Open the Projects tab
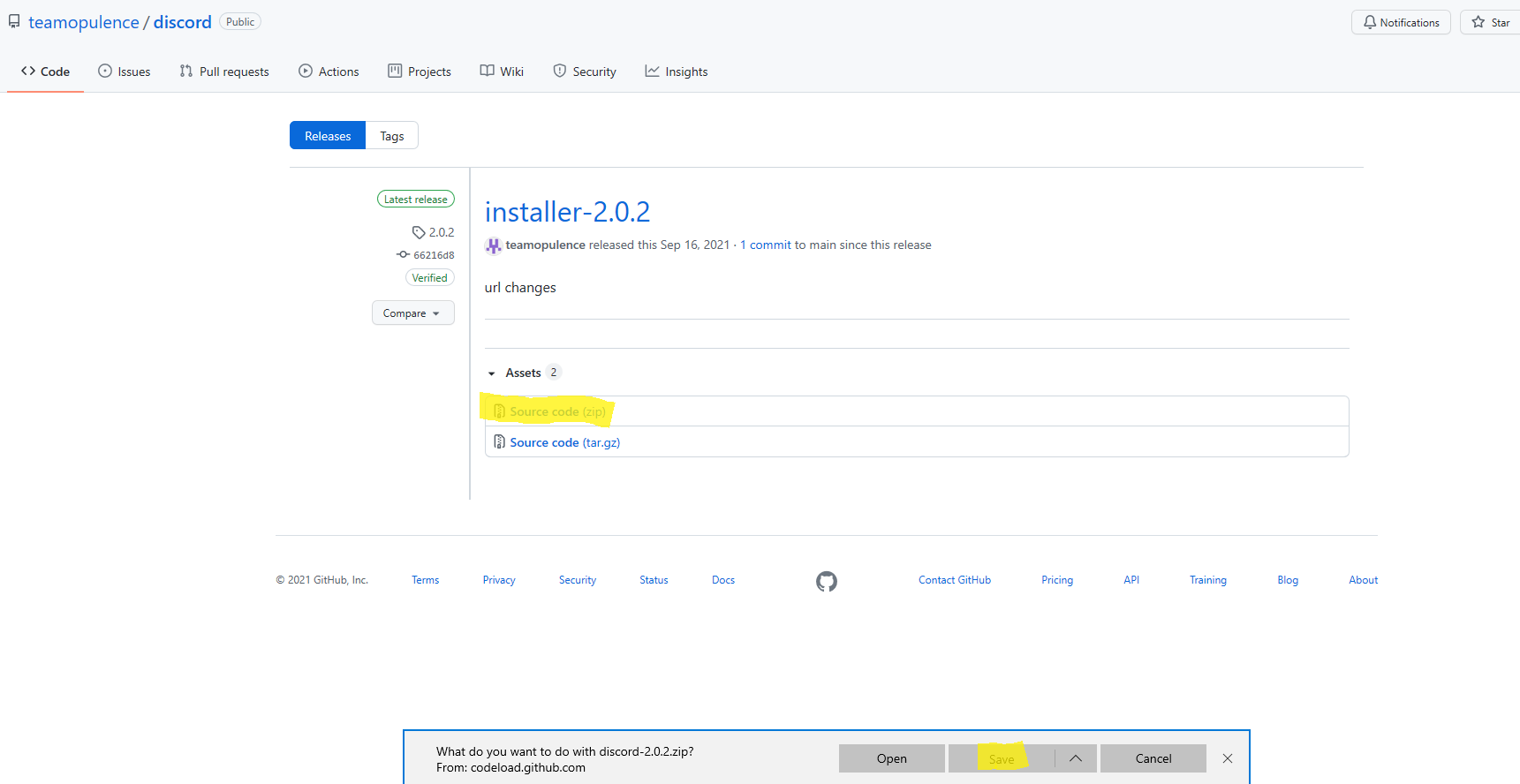Image resolution: width=1520 pixels, height=784 pixels. click(420, 72)
